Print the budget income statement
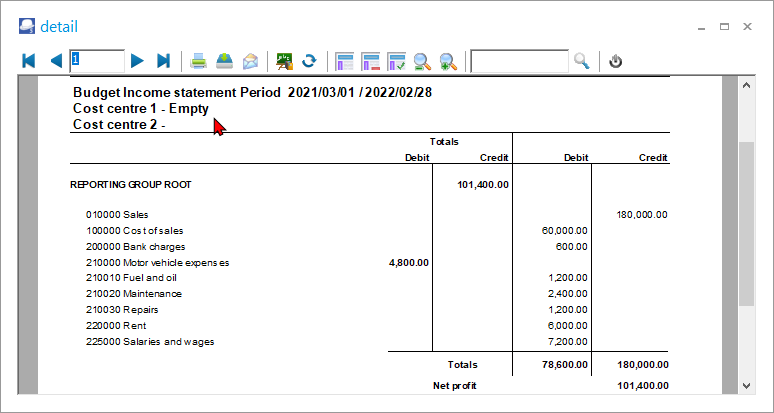774x413 pixels. click(x=199, y=61)
